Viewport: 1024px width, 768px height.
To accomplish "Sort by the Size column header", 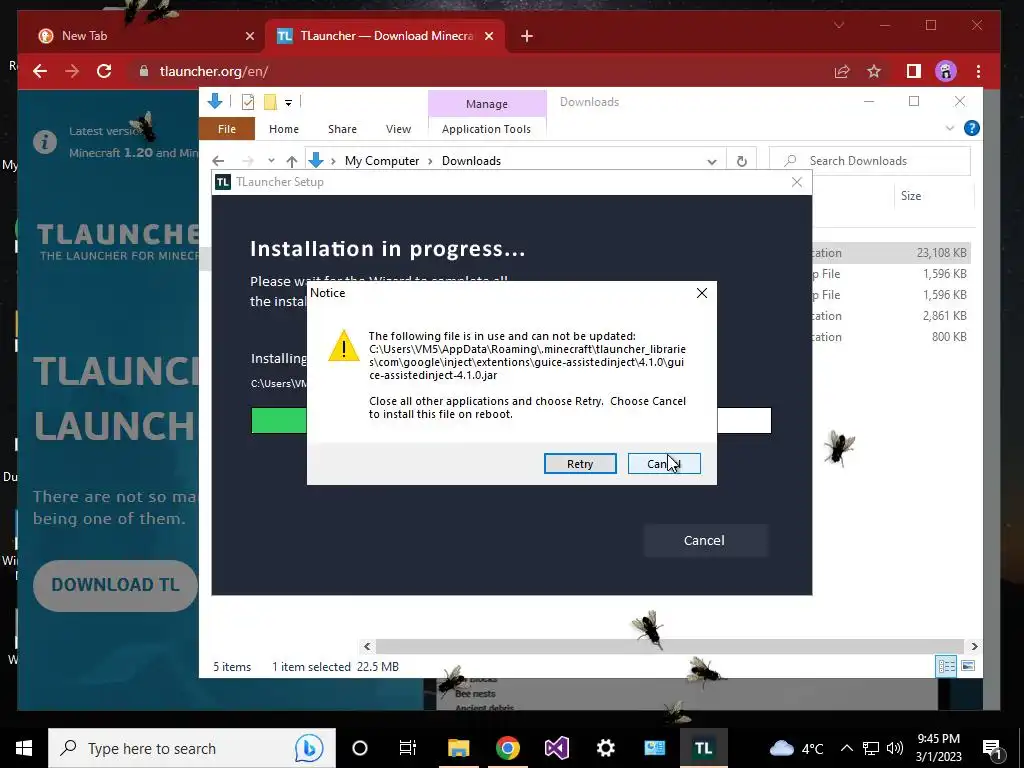I will pos(911,196).
